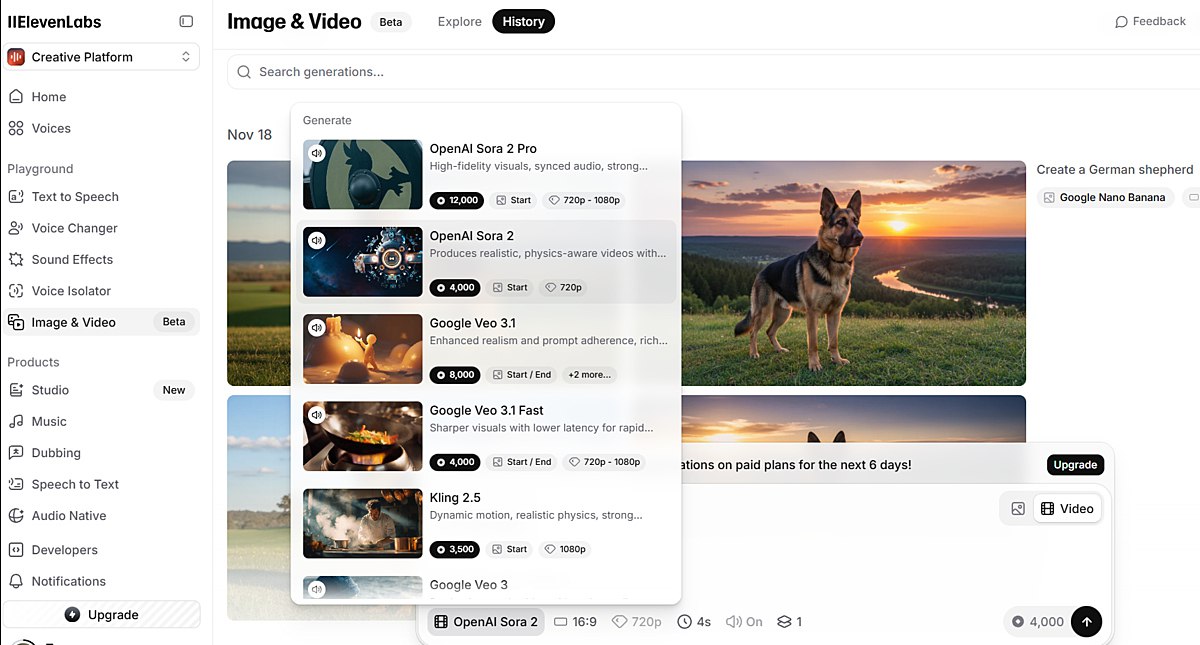This screenshot has height=645, width=1200.
Task: Open the Music product icon
Action: pyautogui.click(x=16, y=421)
